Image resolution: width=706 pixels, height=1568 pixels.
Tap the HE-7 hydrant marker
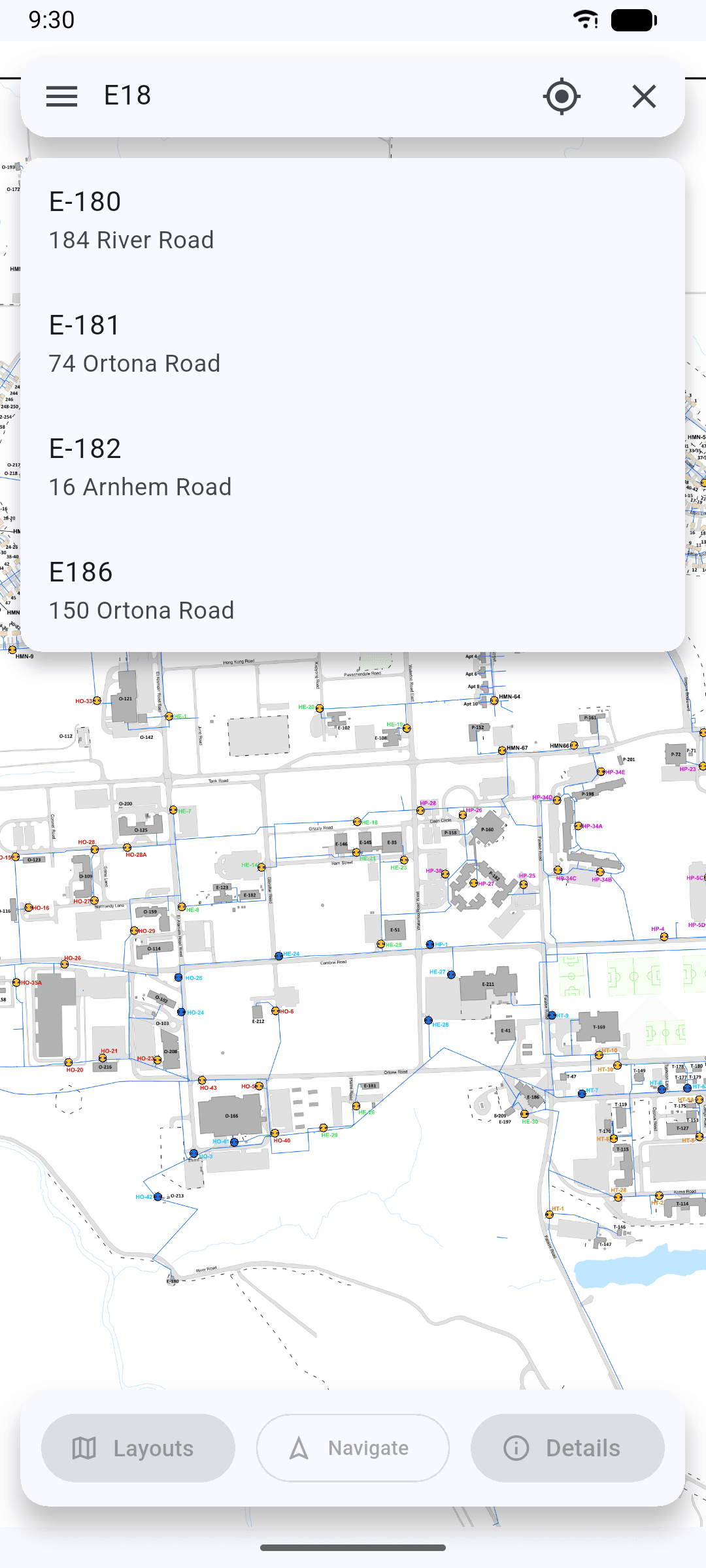tap(173, 809)
